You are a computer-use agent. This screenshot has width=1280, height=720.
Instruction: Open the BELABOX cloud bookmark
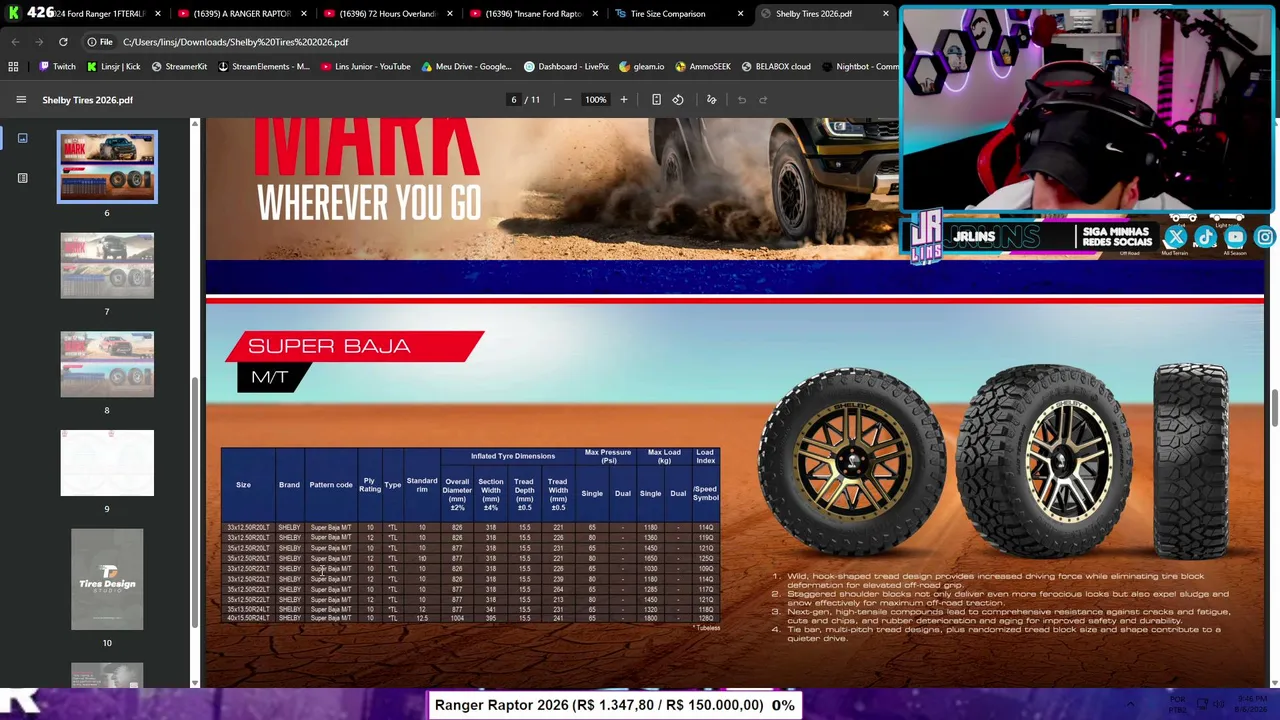pos(776,67)
